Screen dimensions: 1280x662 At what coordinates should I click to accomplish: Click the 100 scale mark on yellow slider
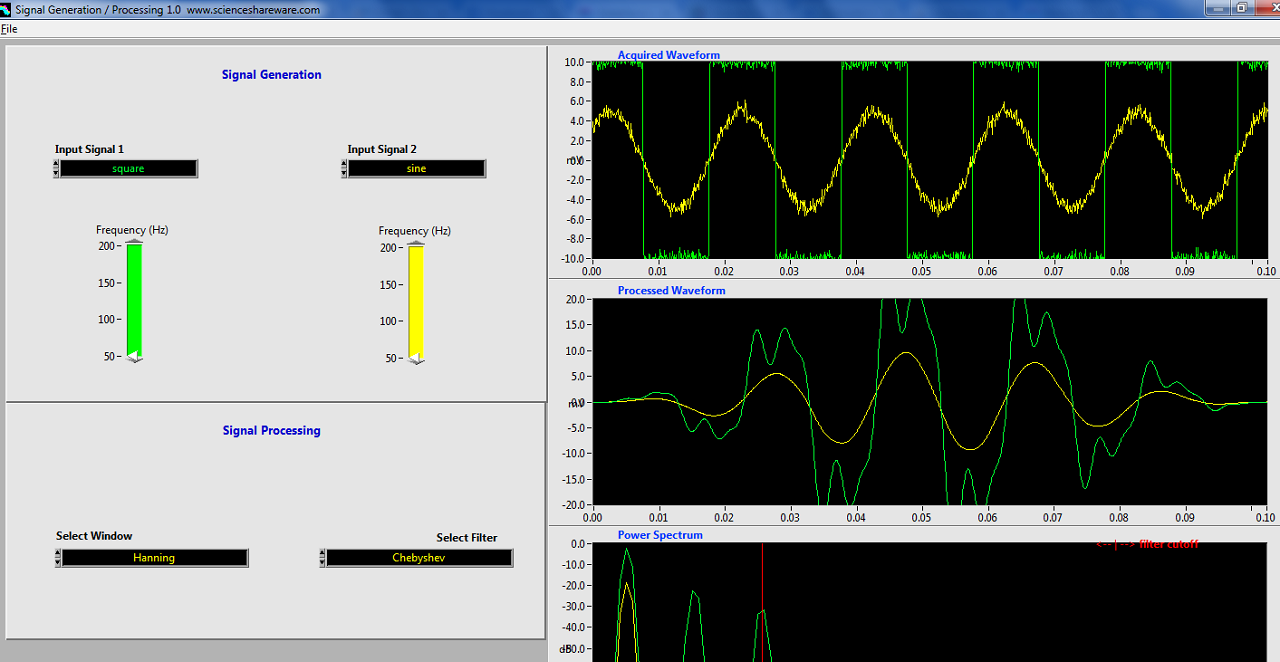click(x=389, y=321)
